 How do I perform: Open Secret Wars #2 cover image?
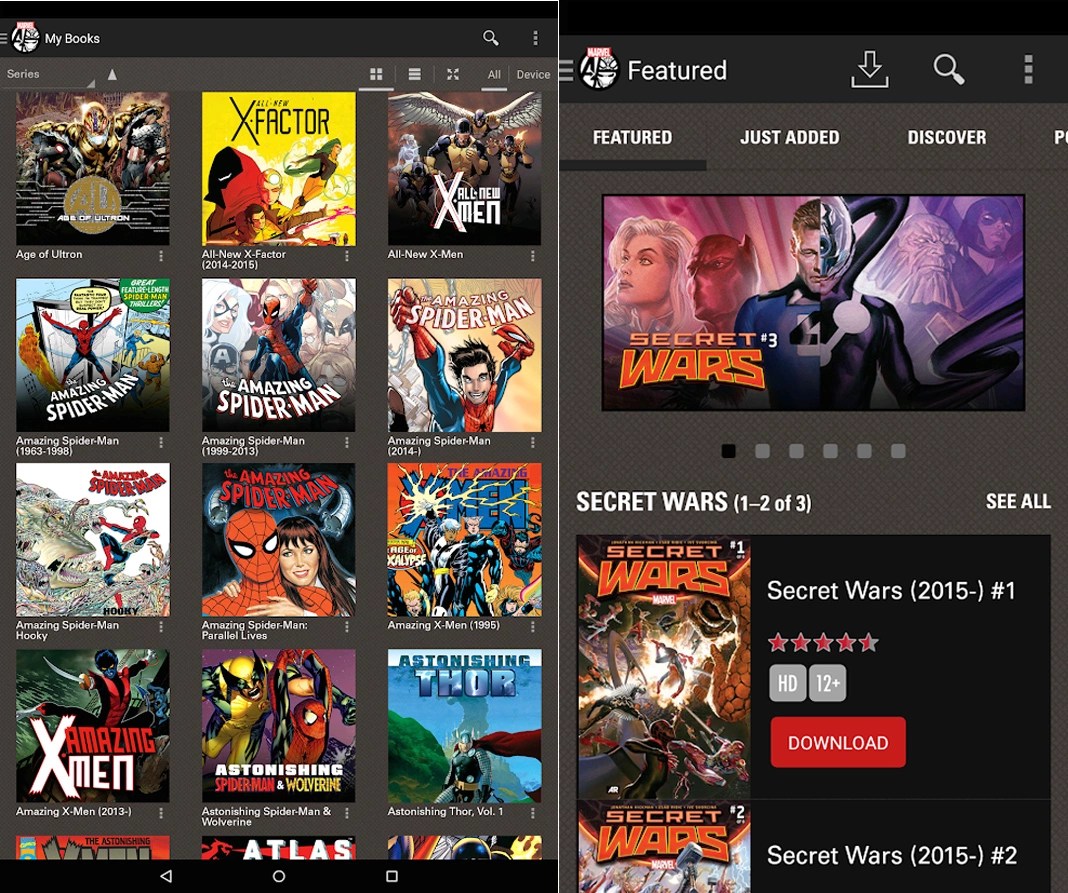tap(663, 847)
